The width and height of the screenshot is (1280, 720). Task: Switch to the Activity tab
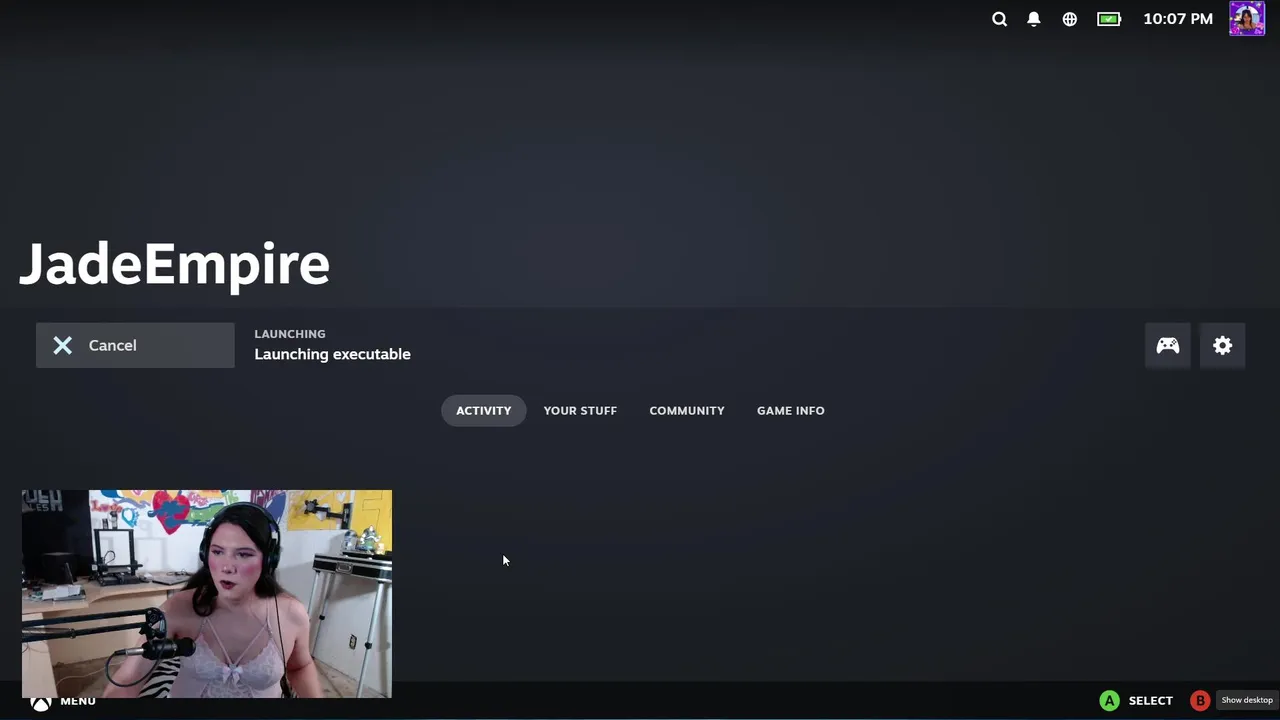(x=484, y=410)
